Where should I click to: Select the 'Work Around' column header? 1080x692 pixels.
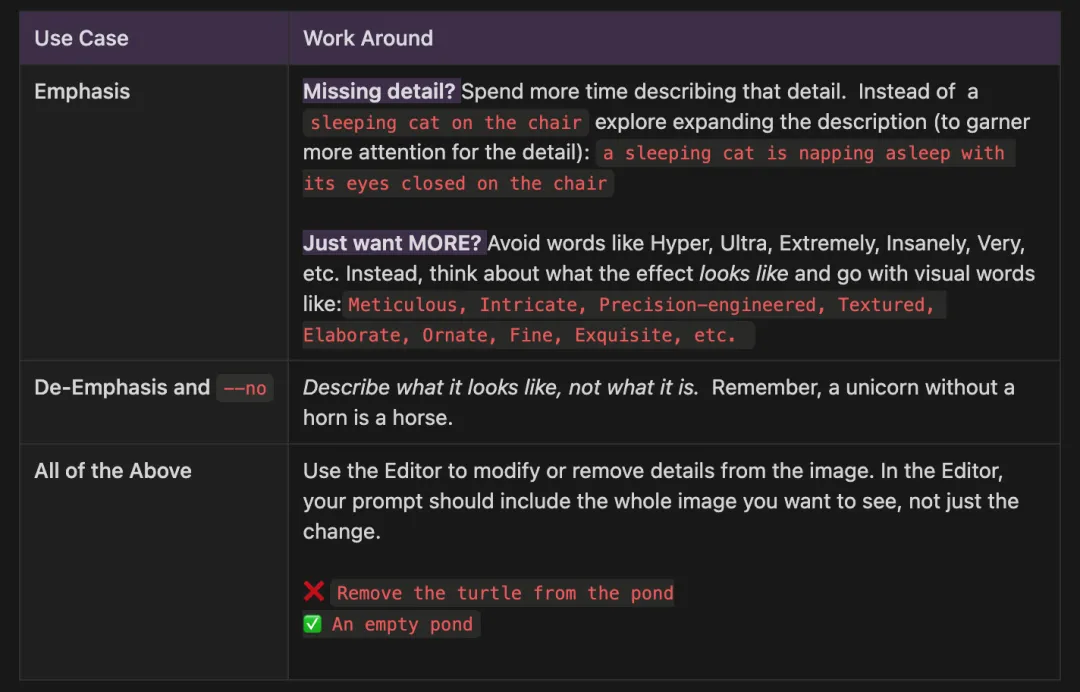368,38
